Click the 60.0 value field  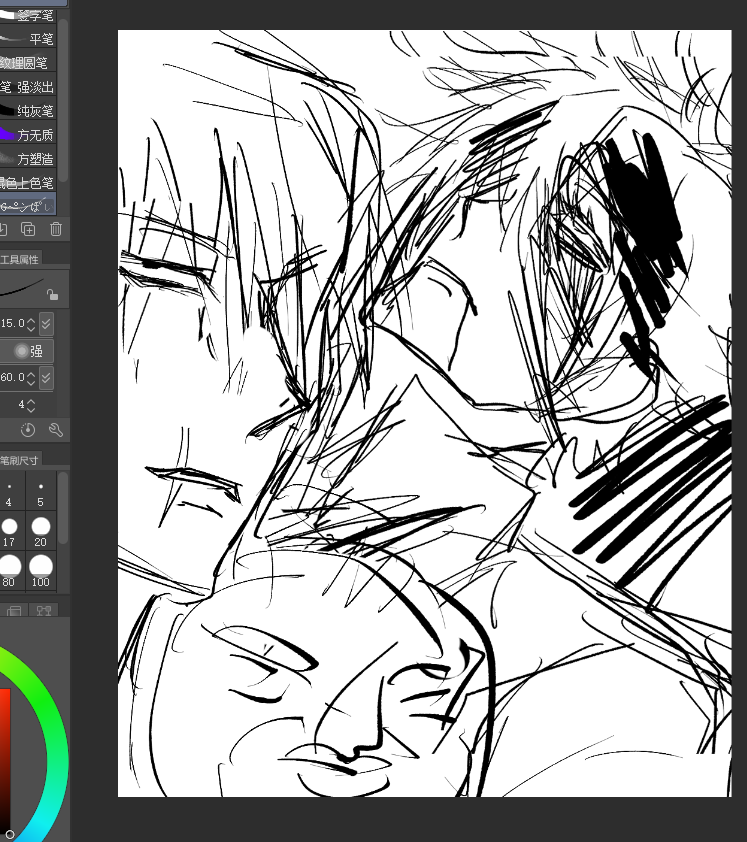pyautogui.click(x=12, y=378)
